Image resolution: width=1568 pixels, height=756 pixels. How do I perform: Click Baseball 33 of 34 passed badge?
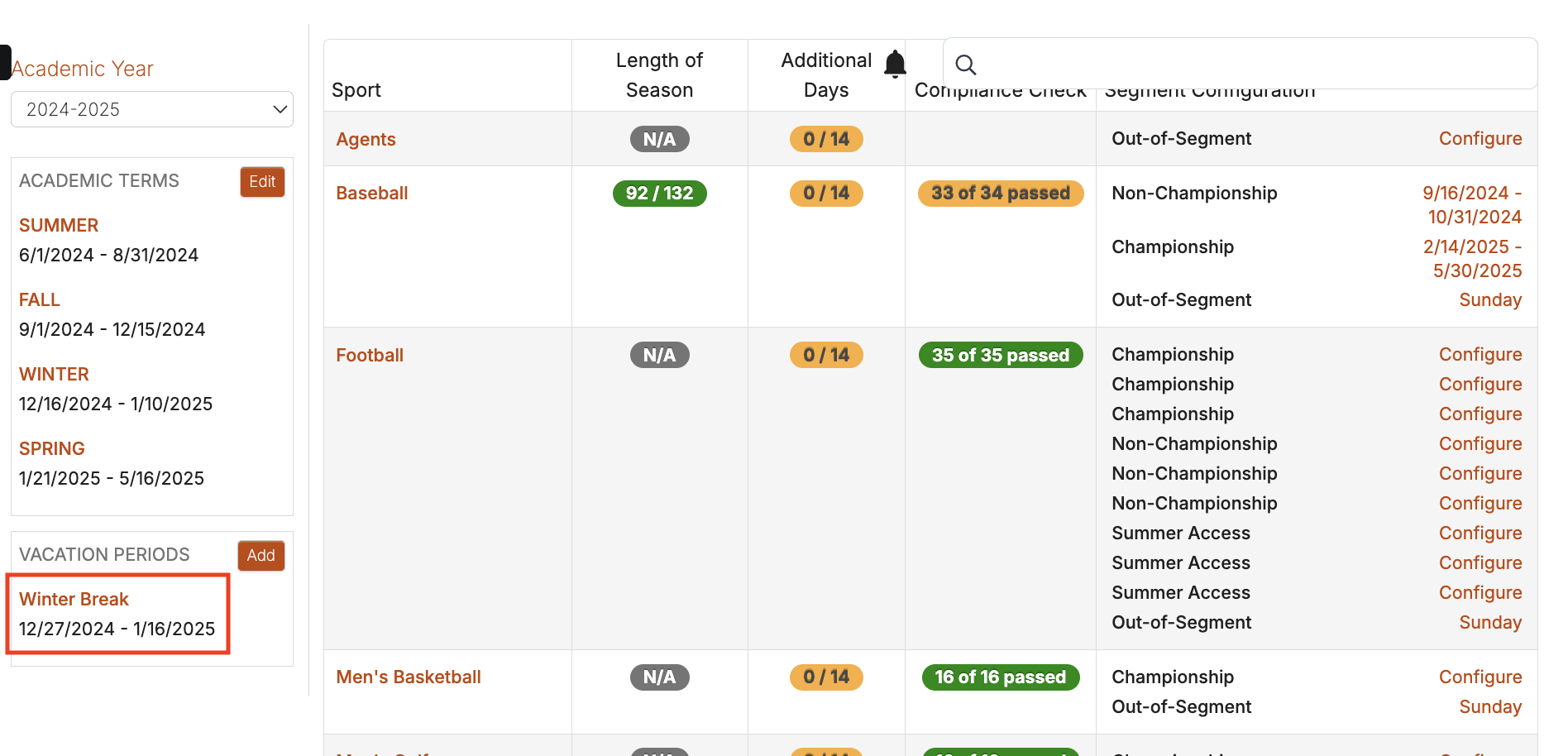1001,193
